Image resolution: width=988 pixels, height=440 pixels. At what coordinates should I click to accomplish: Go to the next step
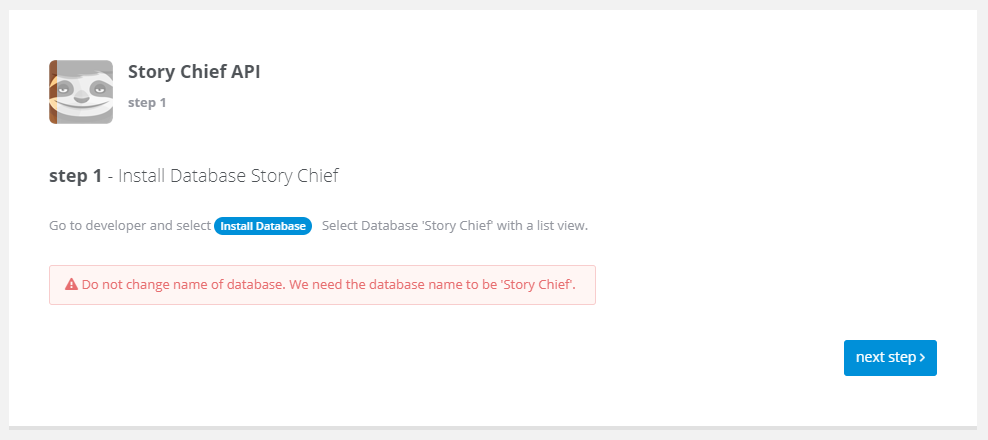(x=890, y=358)
